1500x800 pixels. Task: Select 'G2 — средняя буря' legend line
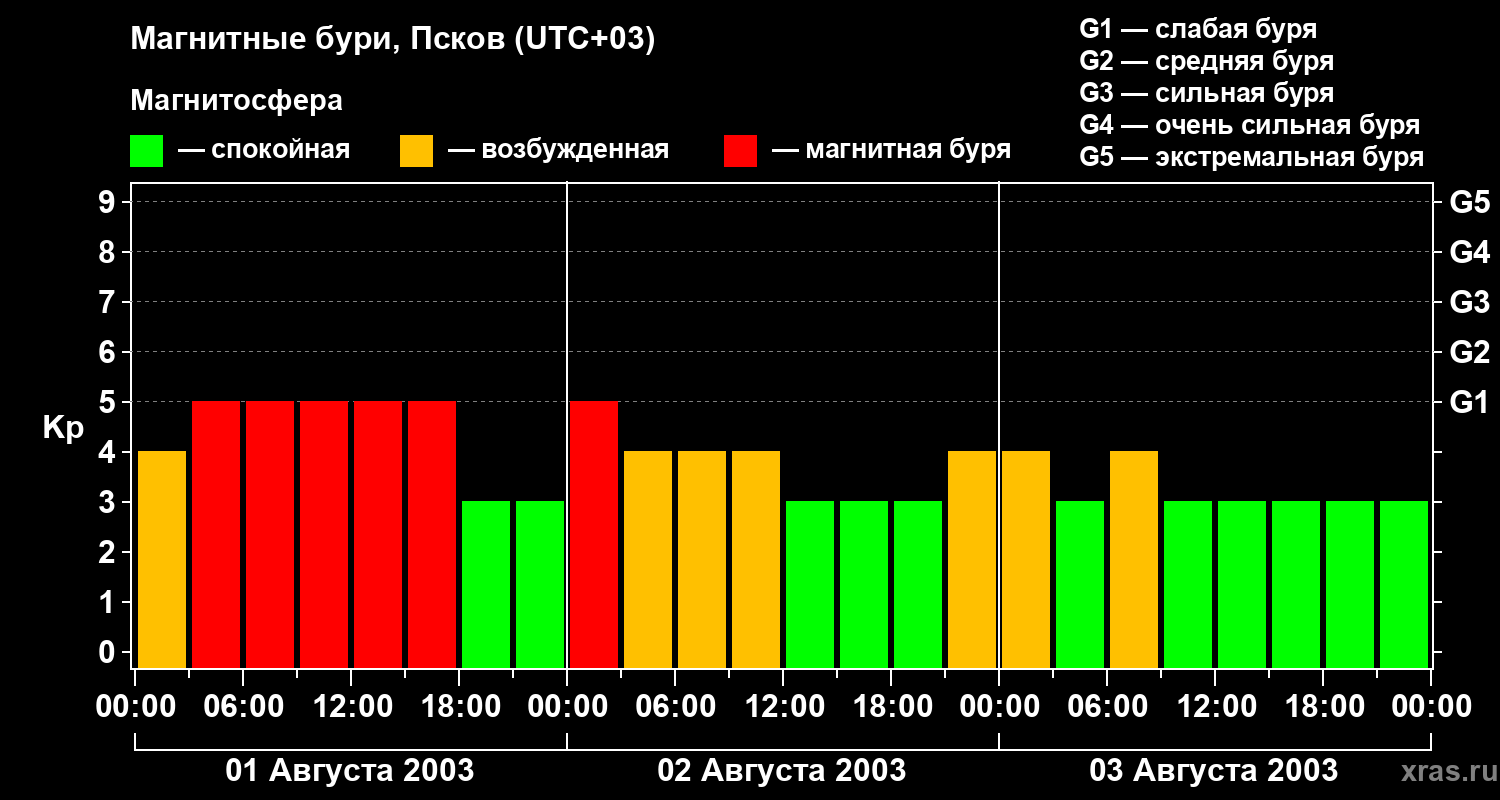(x=1207, y=61)
